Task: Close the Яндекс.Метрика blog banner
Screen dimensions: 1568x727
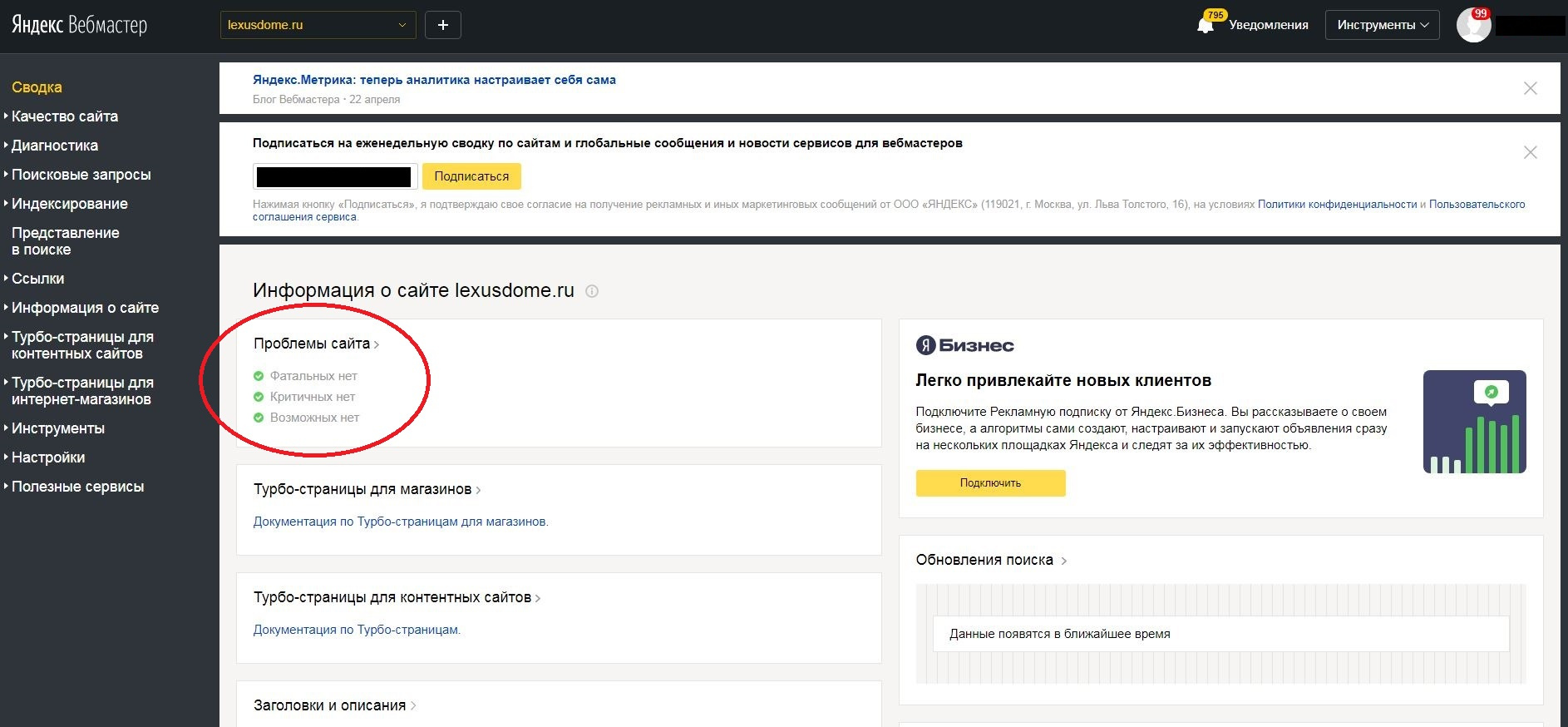Action: pos(1530,88)
